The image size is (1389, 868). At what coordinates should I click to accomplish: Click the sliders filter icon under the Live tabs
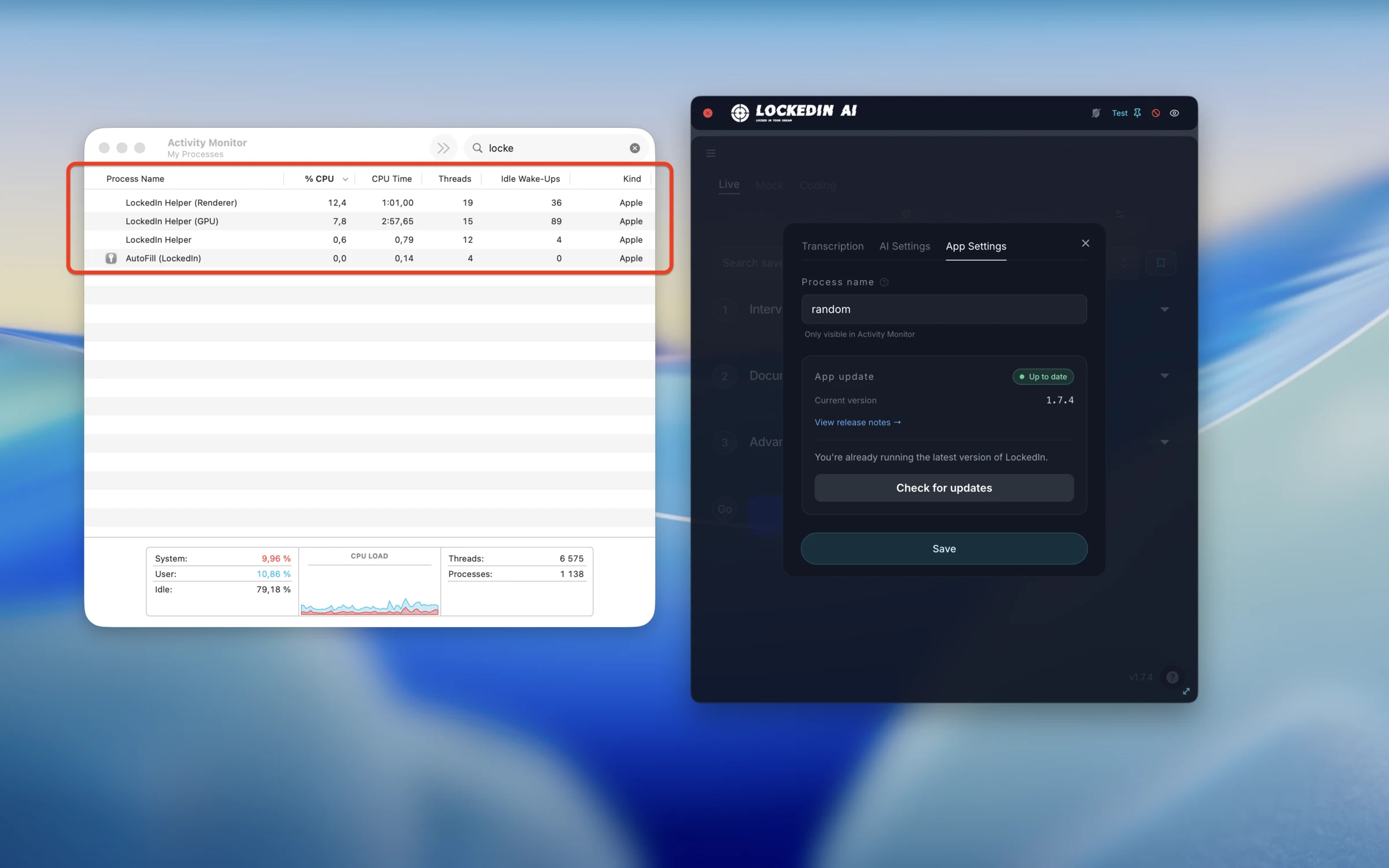click(1120, 215)
